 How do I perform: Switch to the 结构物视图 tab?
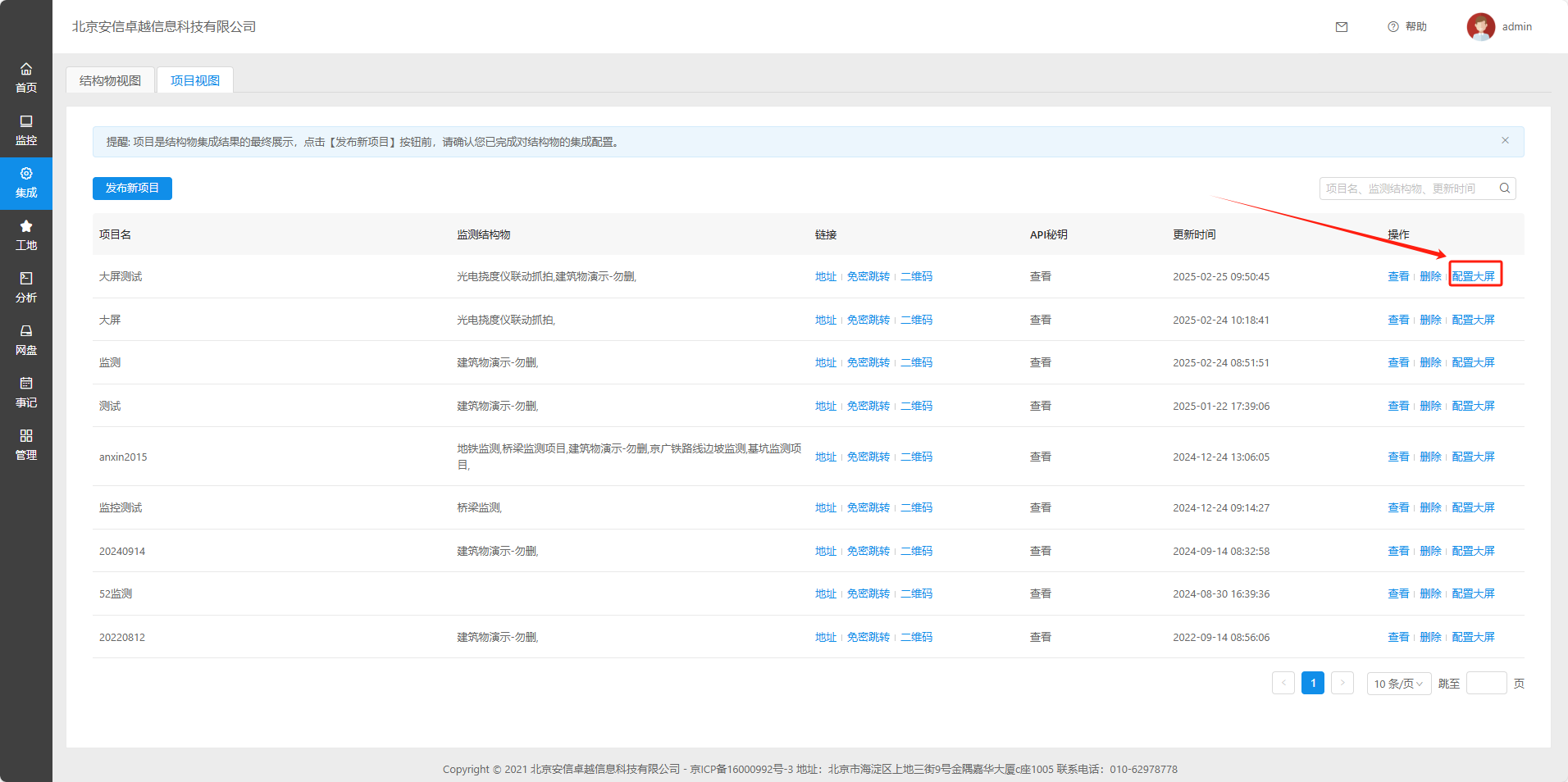[x=111, y=80]
